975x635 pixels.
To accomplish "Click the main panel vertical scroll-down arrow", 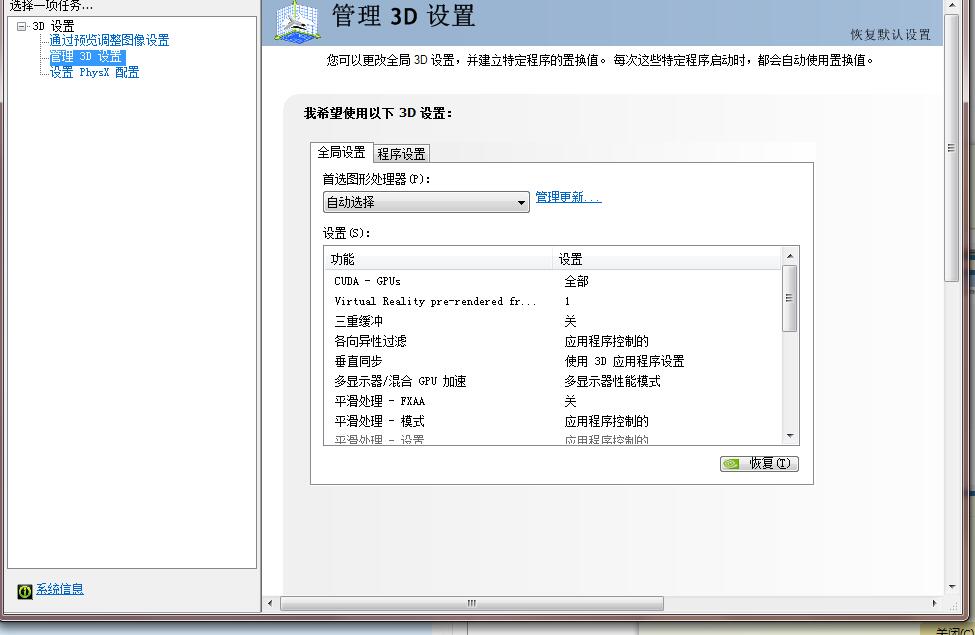I will (x=952, y=587).
